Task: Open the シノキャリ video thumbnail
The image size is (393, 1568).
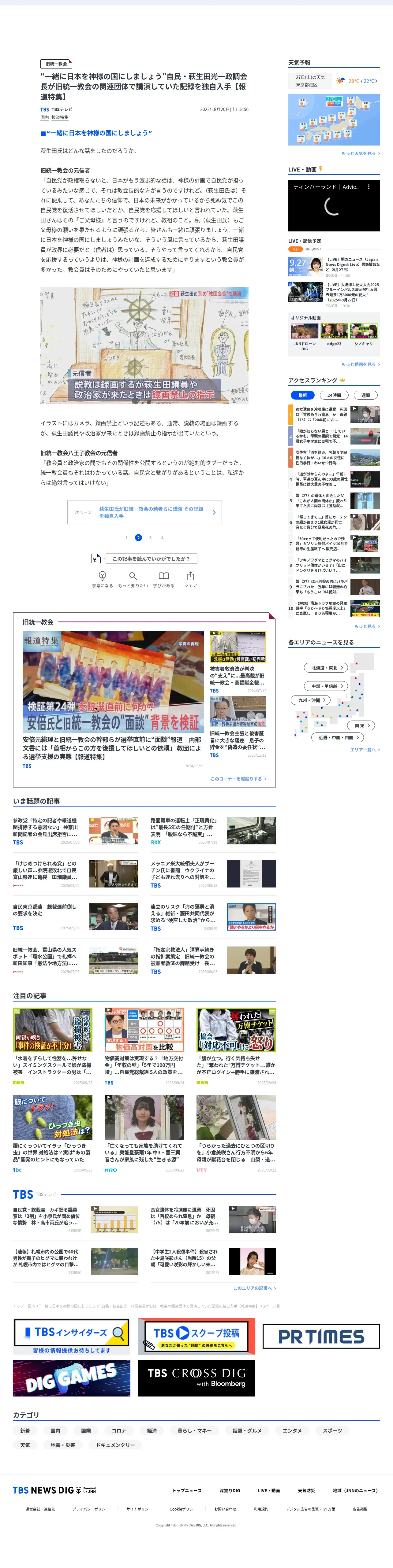Action: 364,331
